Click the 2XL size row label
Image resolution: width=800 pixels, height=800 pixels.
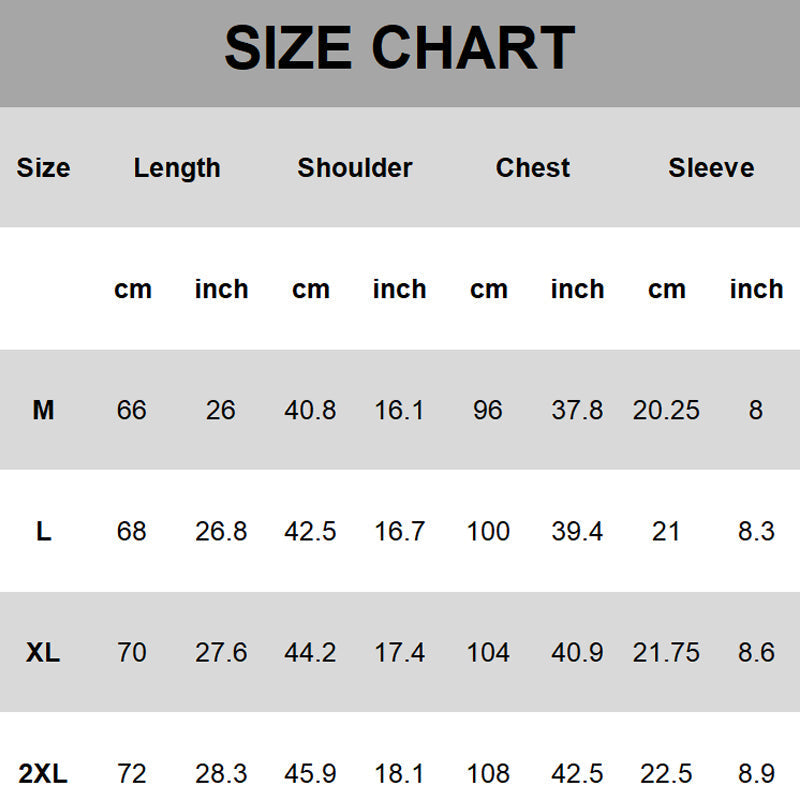click(x=43, y=774)
